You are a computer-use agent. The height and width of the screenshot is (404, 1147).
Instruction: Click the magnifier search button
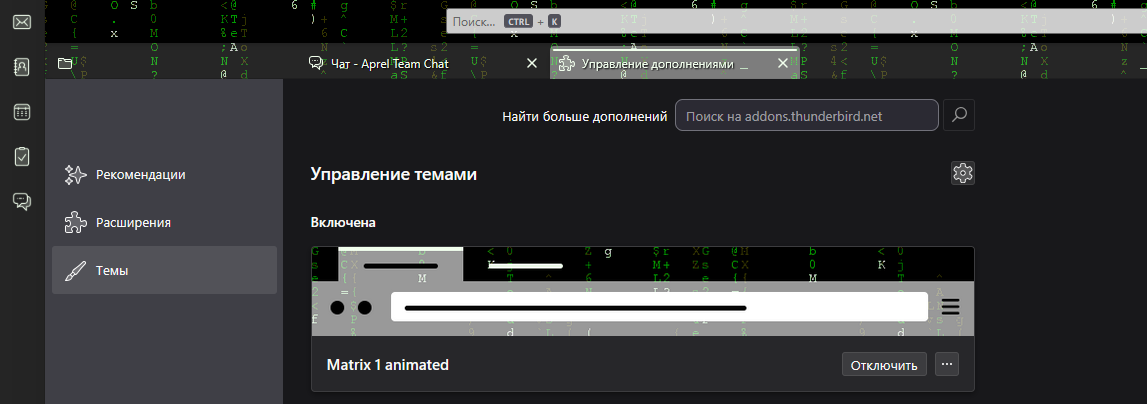[959, 115]
